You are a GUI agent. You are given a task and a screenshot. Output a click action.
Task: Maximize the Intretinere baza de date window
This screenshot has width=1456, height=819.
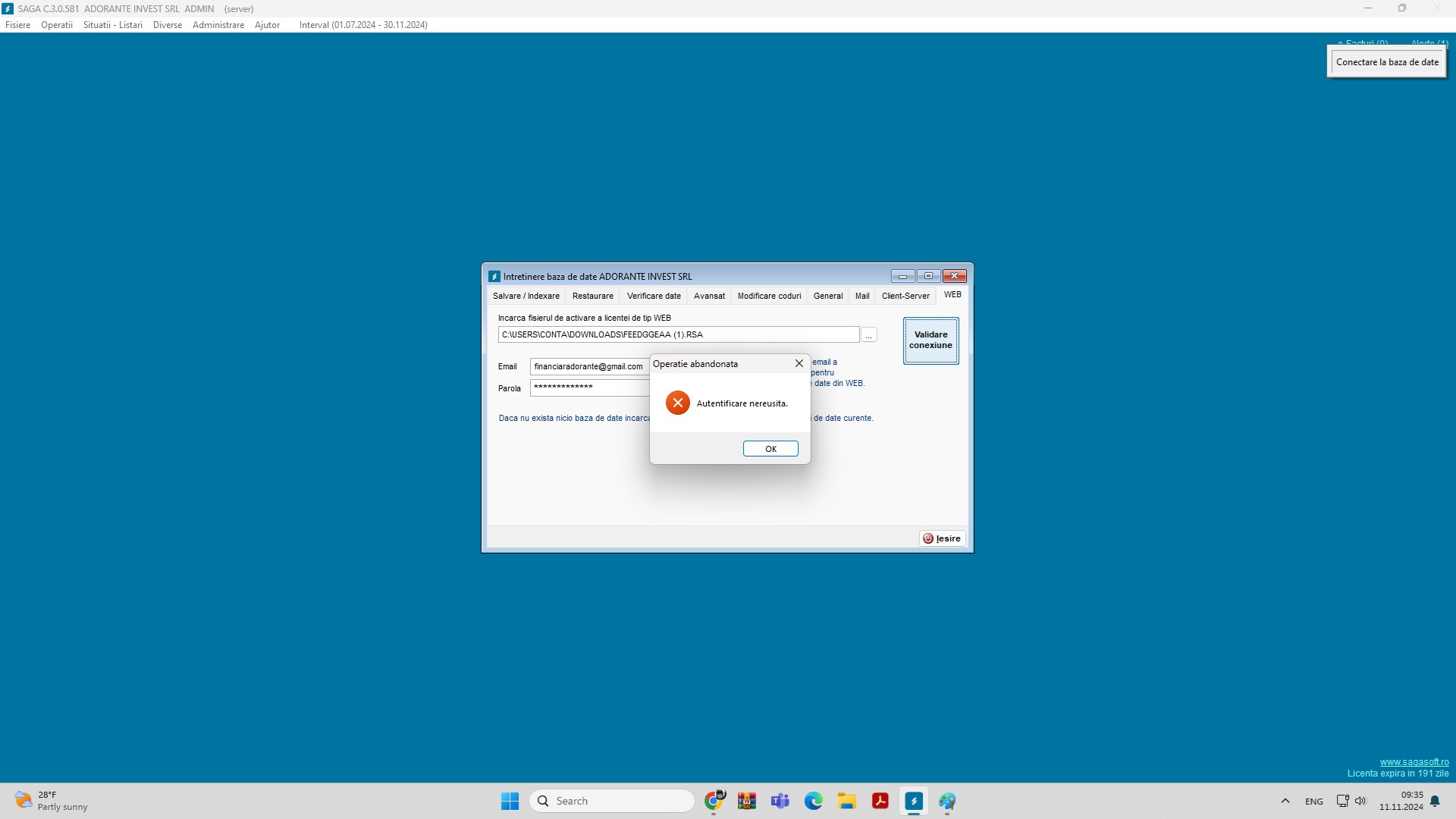pos(928,276)
